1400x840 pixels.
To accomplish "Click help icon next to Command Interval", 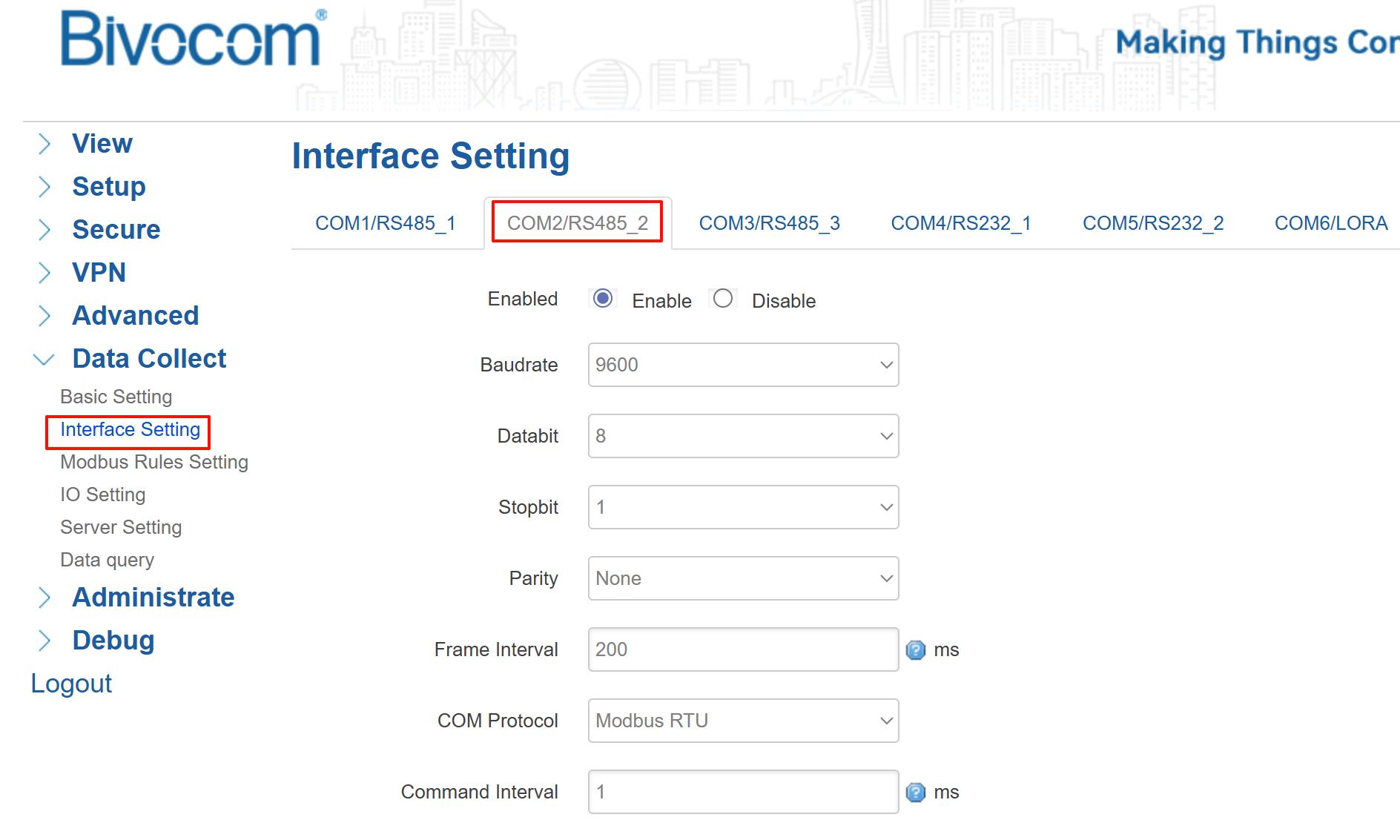I will point(916,793).
